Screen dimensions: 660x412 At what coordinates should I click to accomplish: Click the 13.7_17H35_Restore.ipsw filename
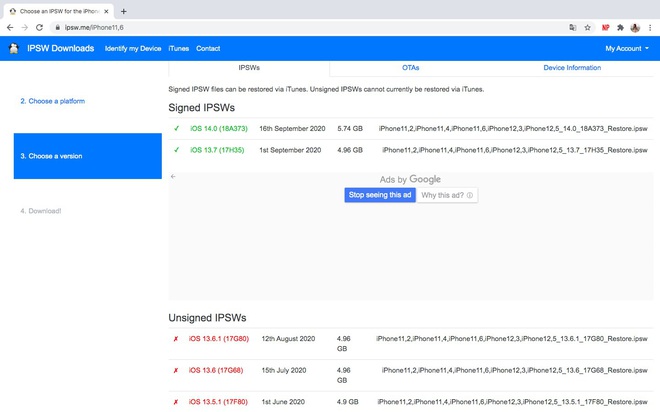[515, 150]
